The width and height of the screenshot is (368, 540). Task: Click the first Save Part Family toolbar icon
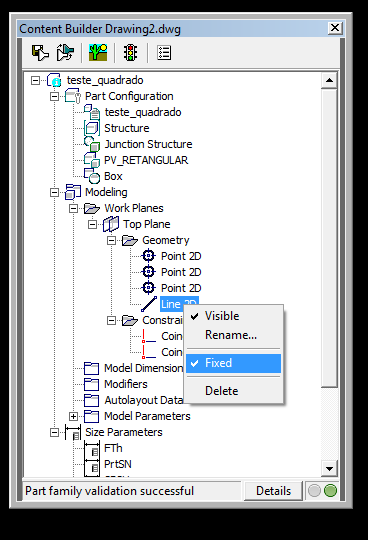(40, 53)
